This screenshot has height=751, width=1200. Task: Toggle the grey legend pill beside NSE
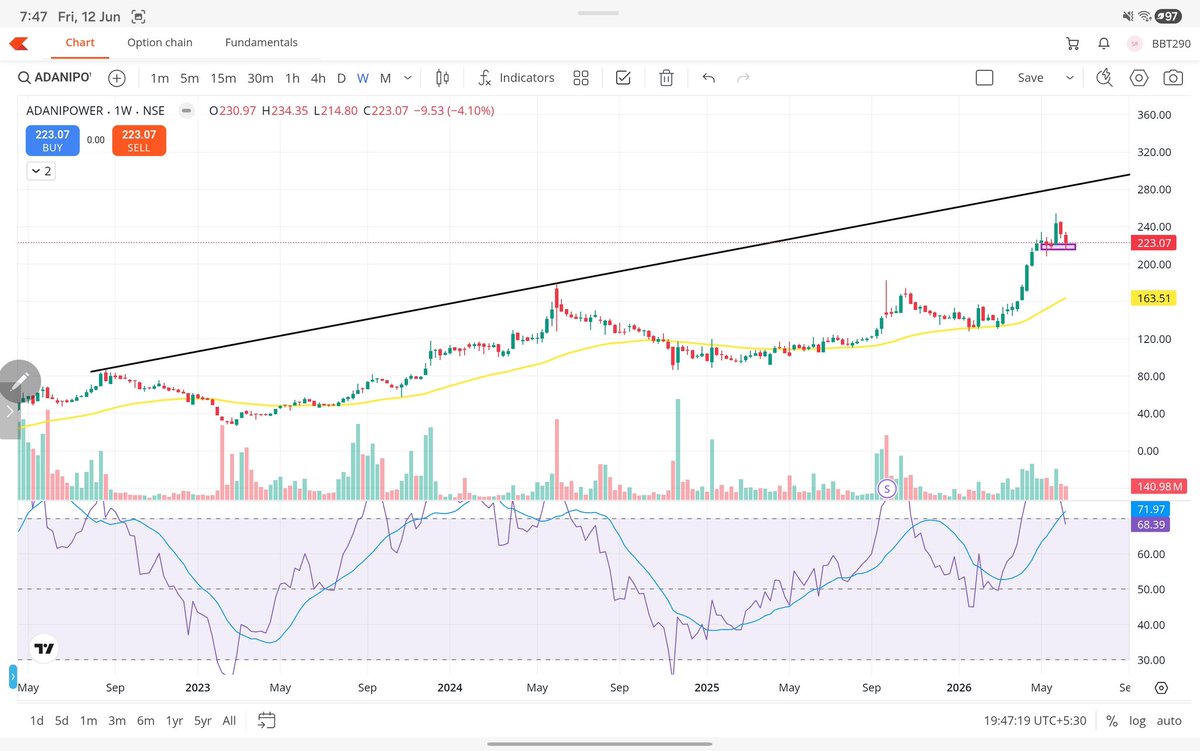[186, 111]
